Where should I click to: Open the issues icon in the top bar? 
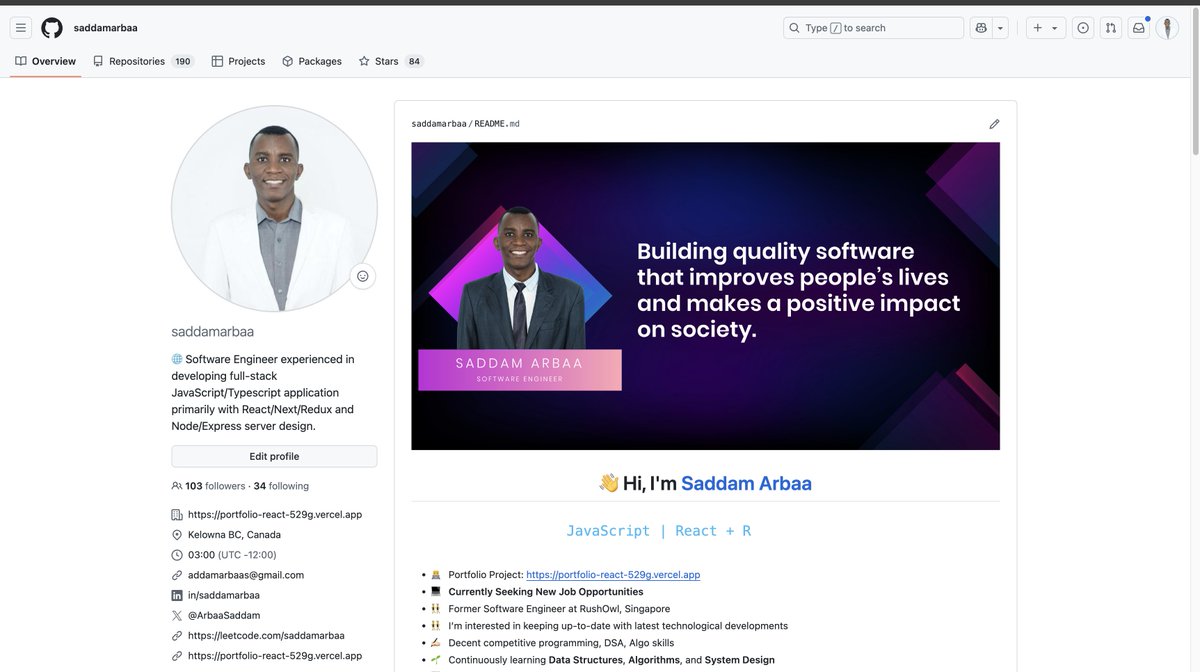pyautogui.click(x=1082, y=27)
